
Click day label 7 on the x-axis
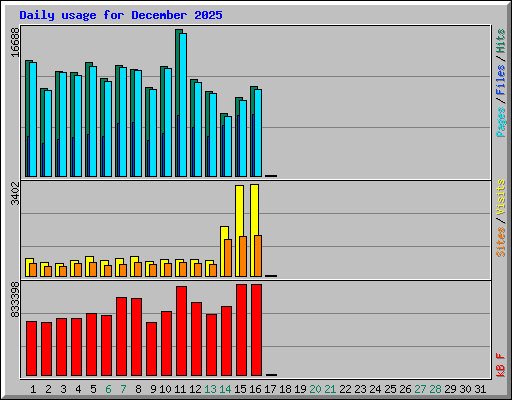pyautogui.click(x=123, y=389)
